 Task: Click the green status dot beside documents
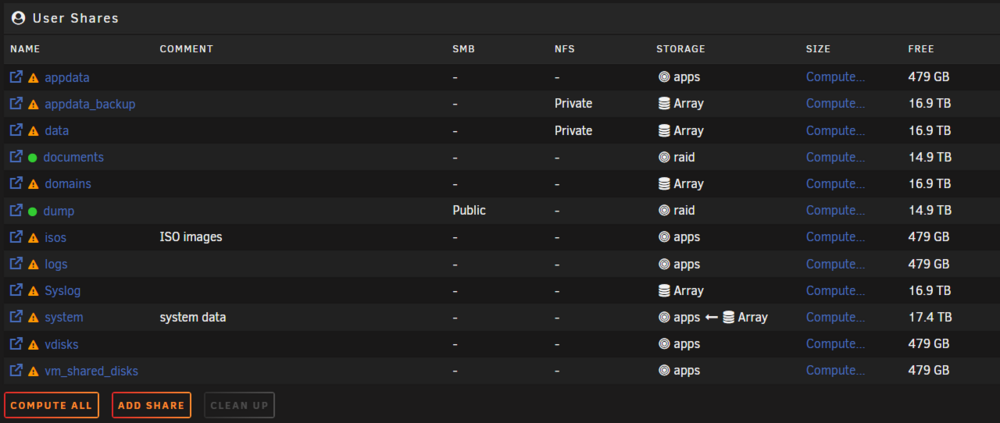click(x=33, y=158)
